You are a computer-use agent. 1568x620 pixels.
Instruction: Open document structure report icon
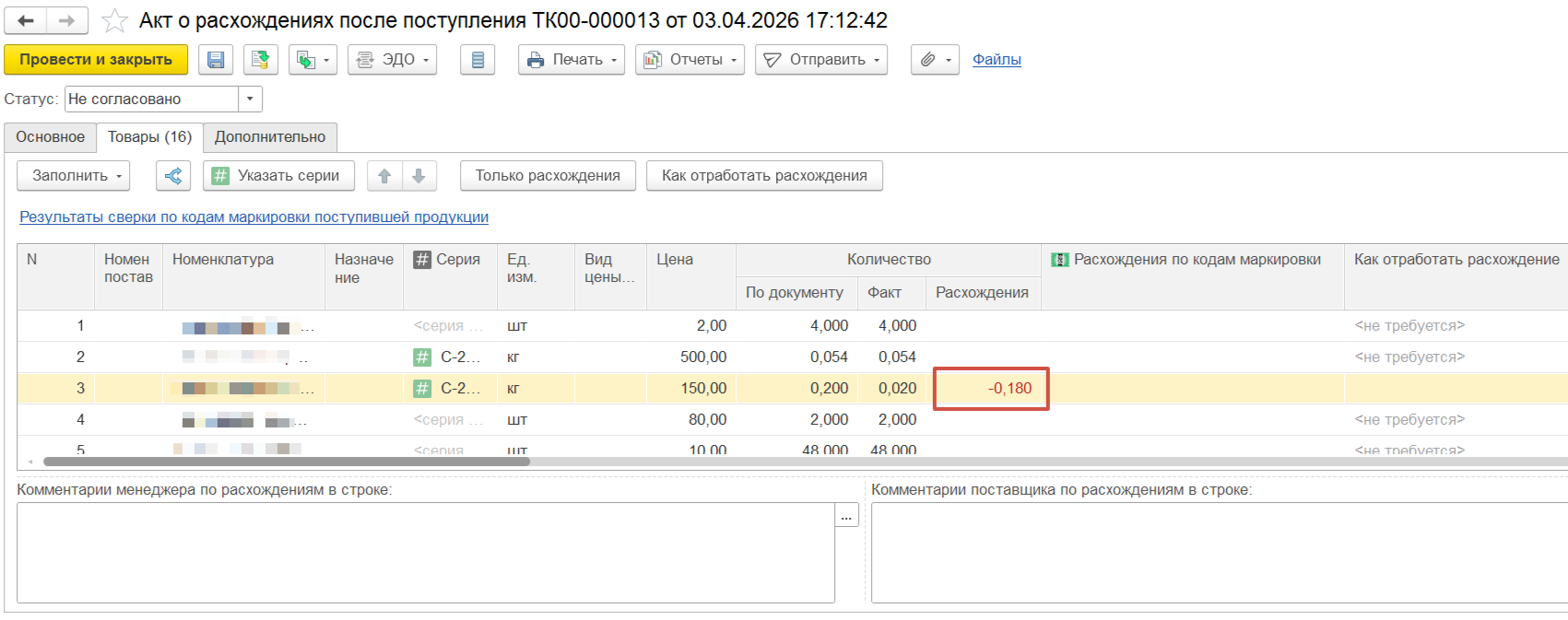[x=477, y=60]
